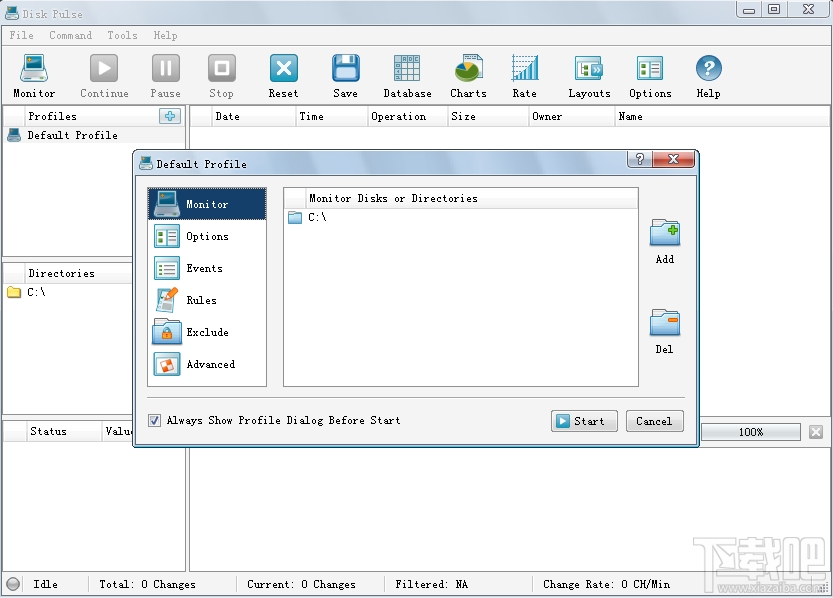Click the Stop toolbar icon
This screenshot has height=598, width=833.
pyautogui.click(x=222, y=68)
